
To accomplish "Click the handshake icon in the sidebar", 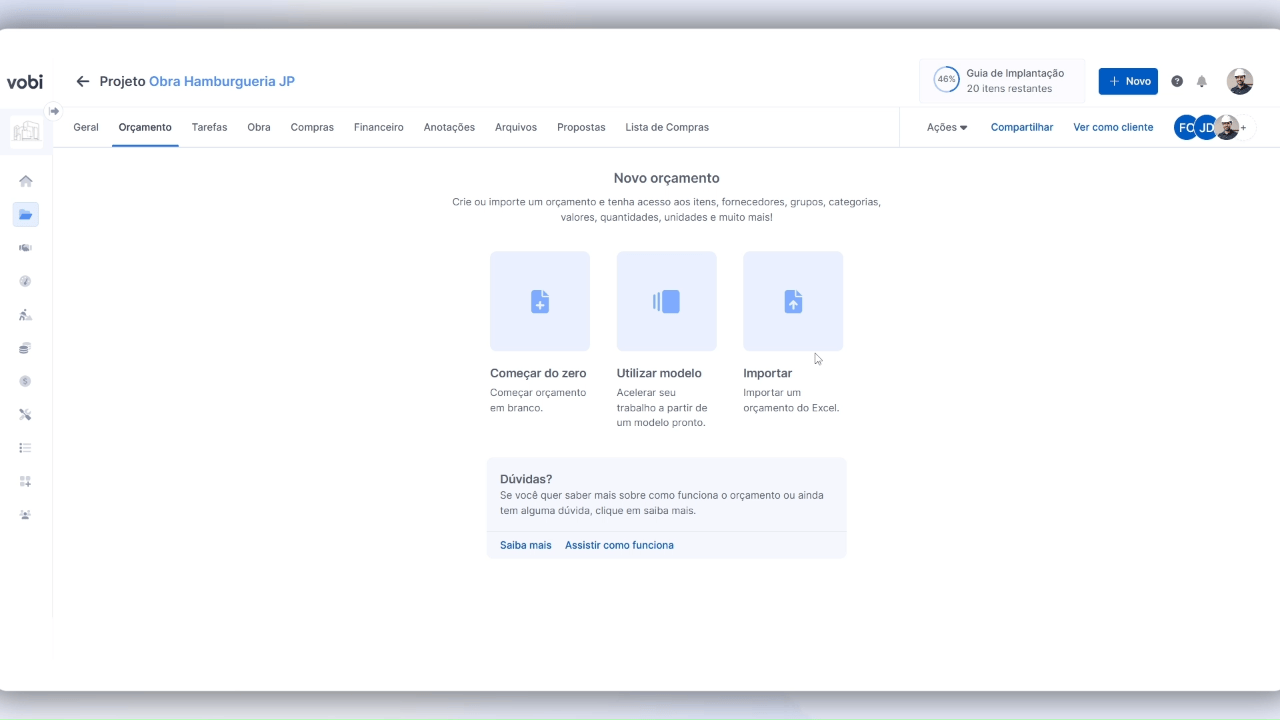I will point(26,248).
